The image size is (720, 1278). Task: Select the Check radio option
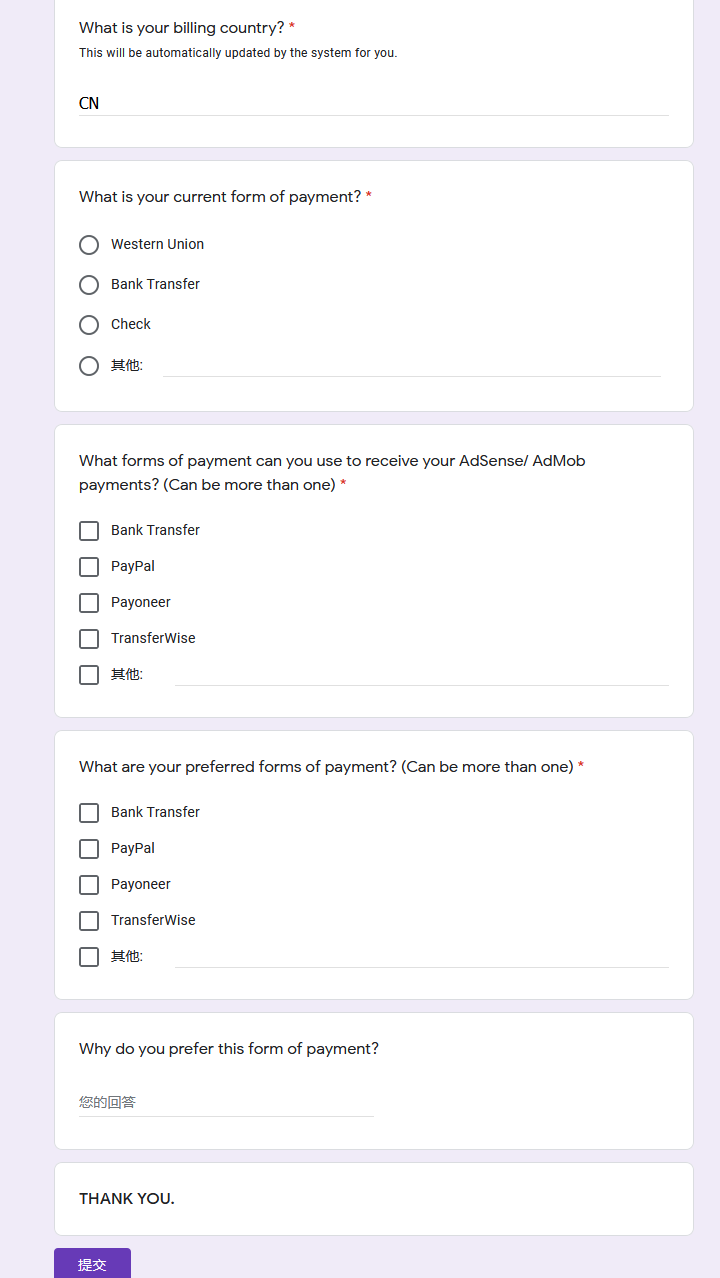coord(89,325)
